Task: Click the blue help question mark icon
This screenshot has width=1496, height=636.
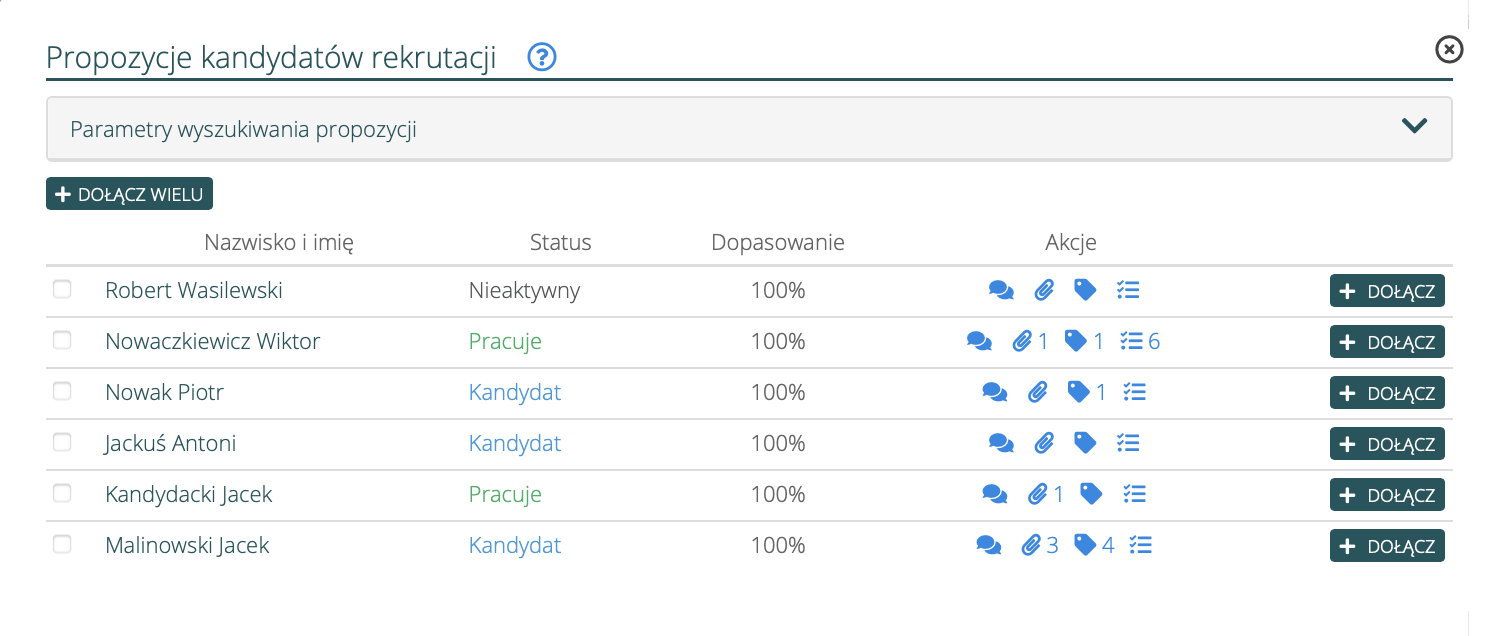Action: 542,58
